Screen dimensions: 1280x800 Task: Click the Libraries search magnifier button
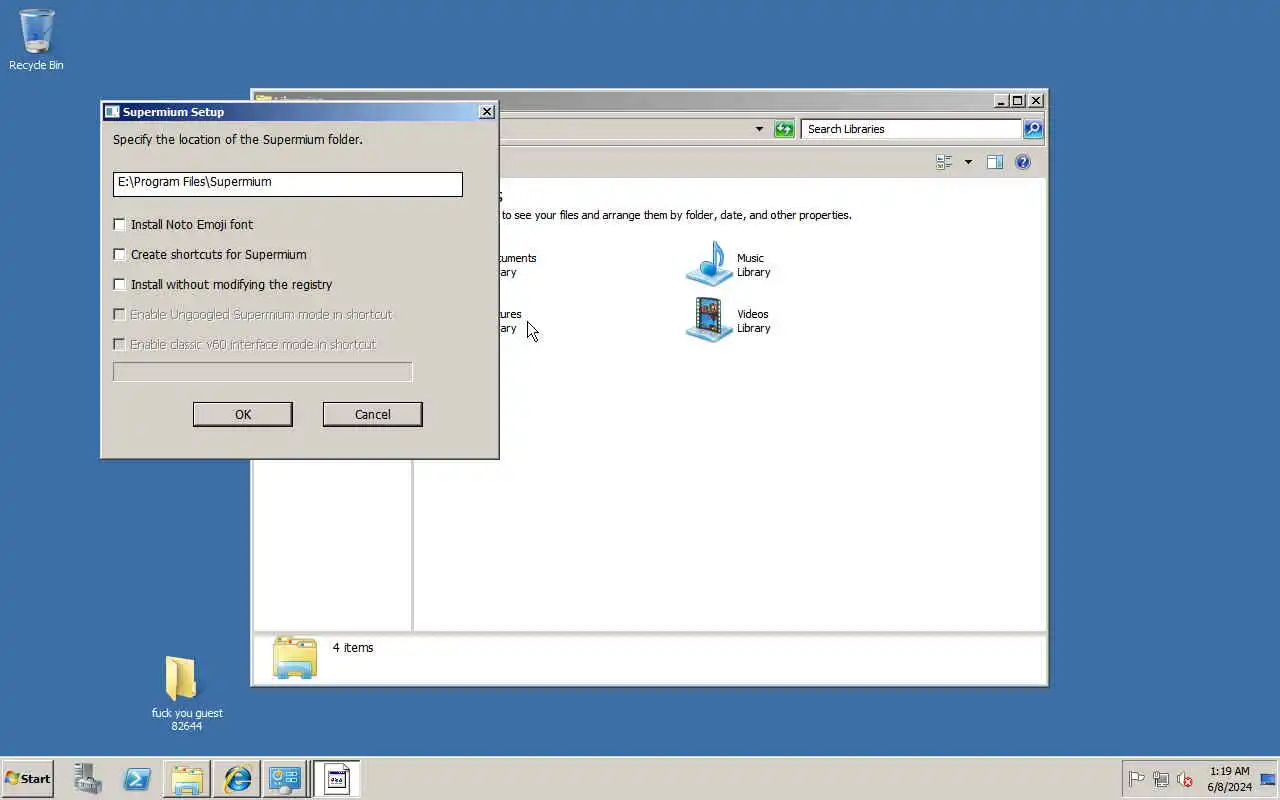(x=1033, y=129)
